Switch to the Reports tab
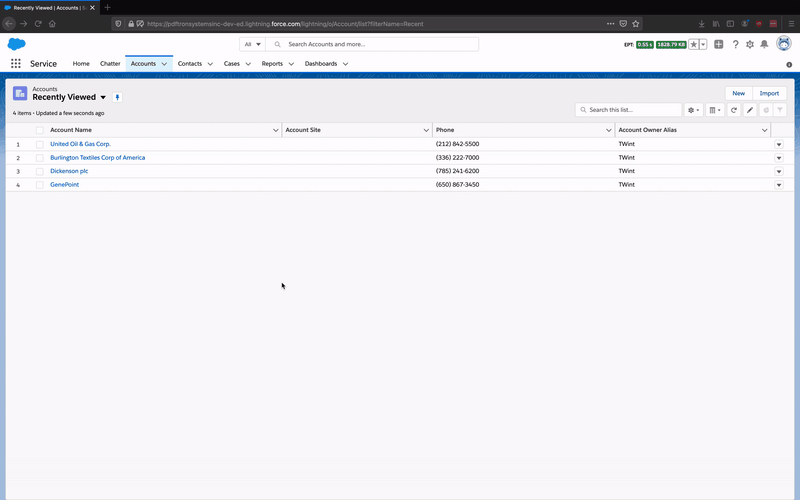 coord(272,64)
